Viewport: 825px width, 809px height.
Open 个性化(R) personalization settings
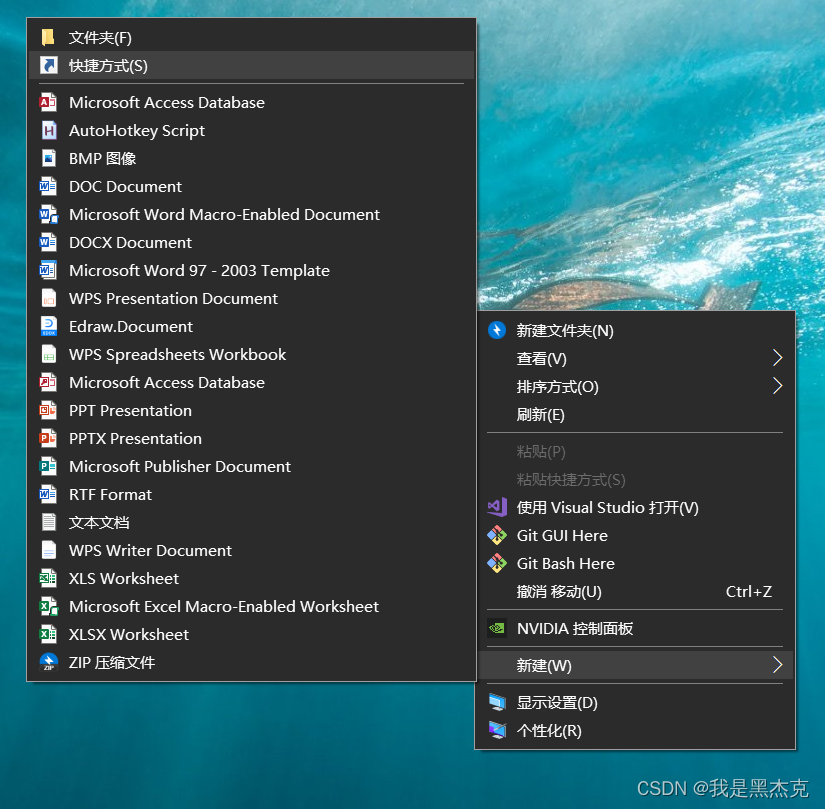point(635,730)
